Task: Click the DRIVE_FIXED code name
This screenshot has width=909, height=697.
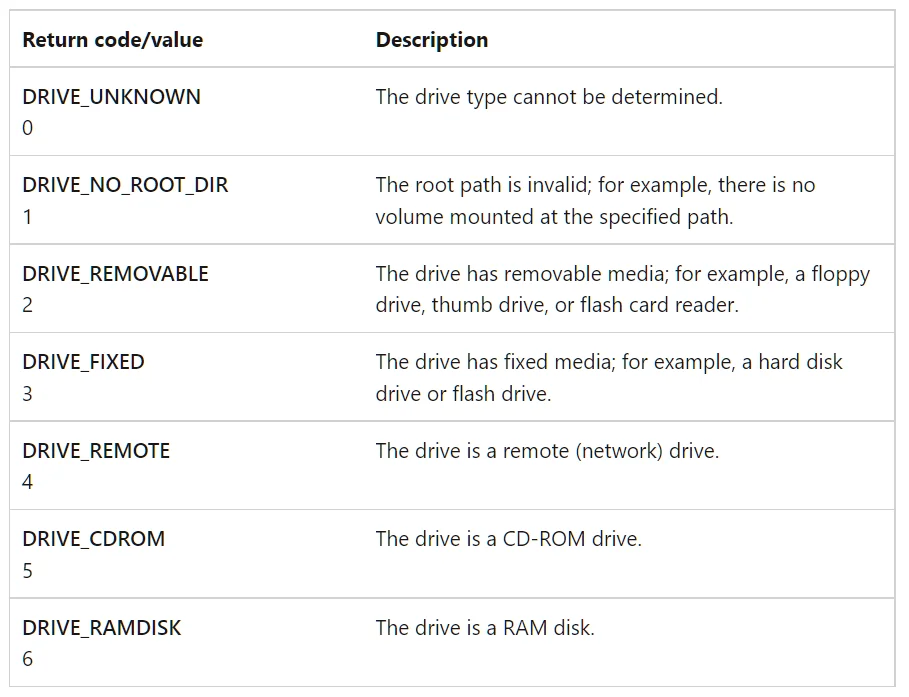Action: click(x=83, y=362)
